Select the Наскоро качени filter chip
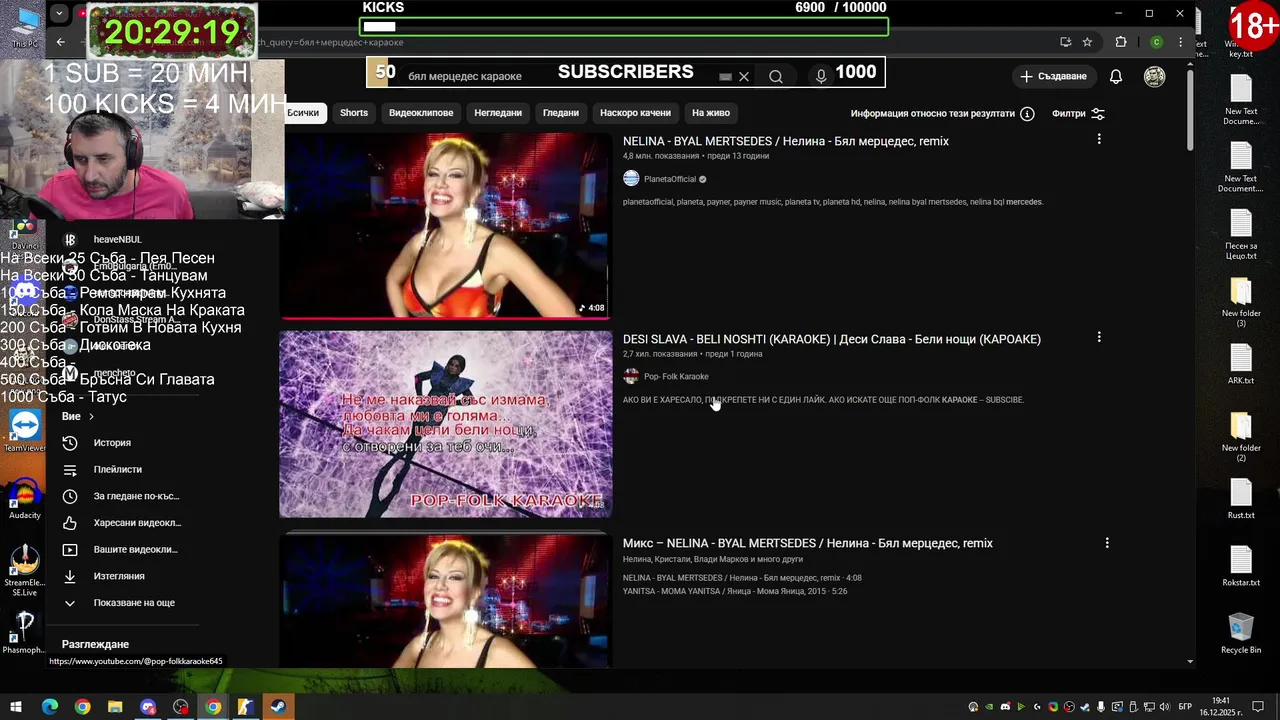The width and height of the screenshot is (1280, 720). point(635,113)
